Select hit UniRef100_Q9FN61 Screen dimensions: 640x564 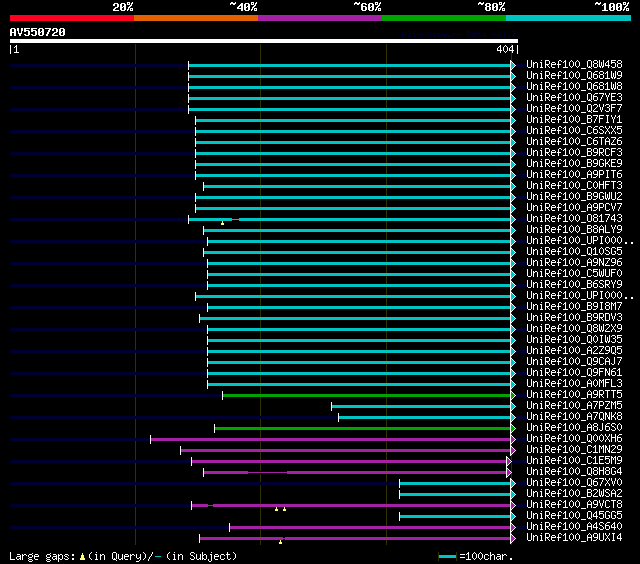tap(574, 373)
